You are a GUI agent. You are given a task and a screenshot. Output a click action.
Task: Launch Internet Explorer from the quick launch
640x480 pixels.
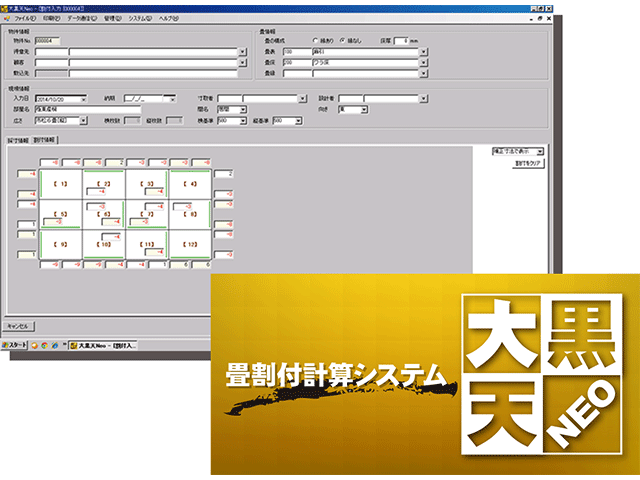55,345
